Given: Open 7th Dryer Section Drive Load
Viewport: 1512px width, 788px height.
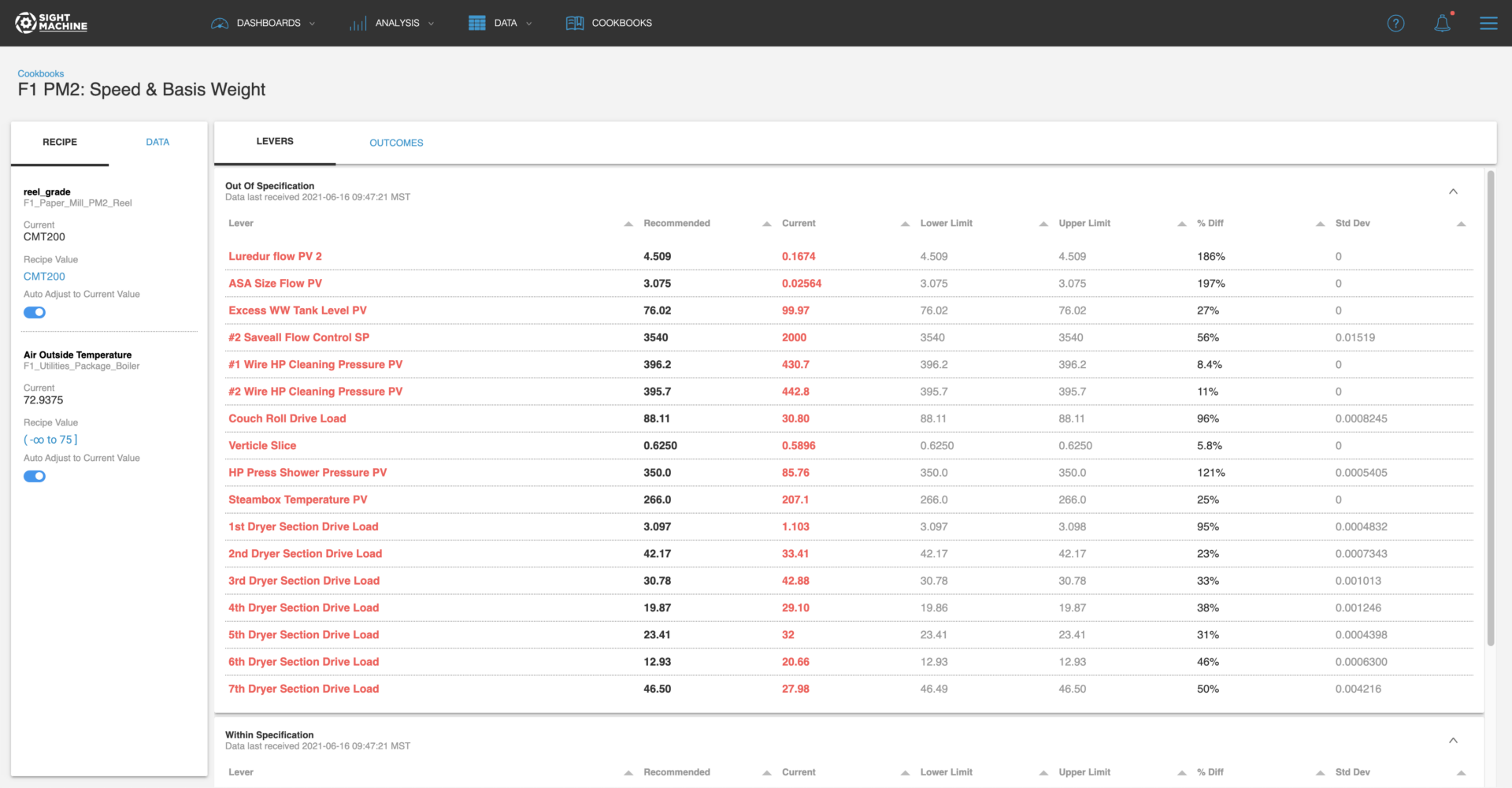Looking at the screenshot, I should click(304, 689).
